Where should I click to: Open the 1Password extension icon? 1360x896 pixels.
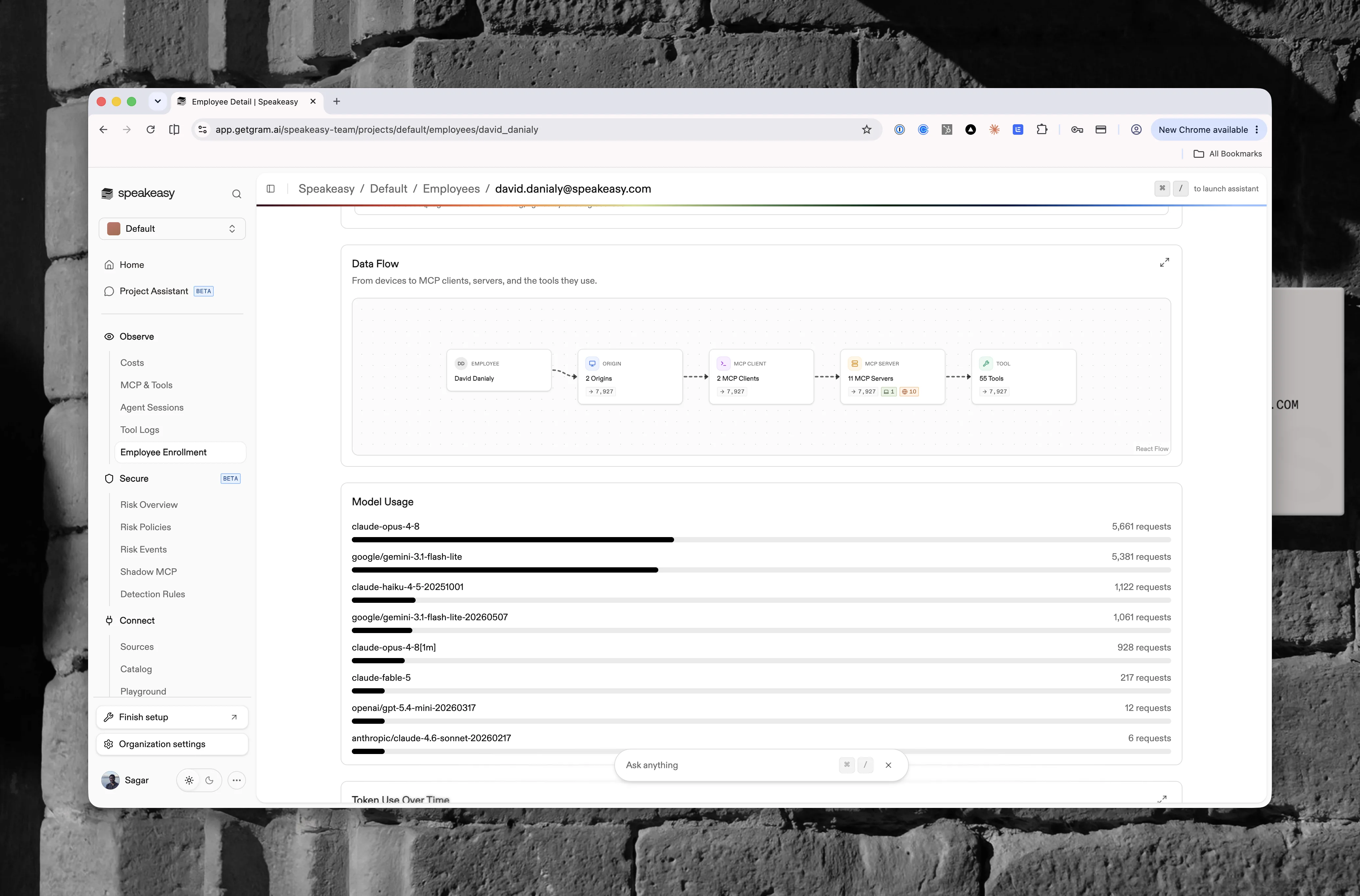[x=899, y=130]
